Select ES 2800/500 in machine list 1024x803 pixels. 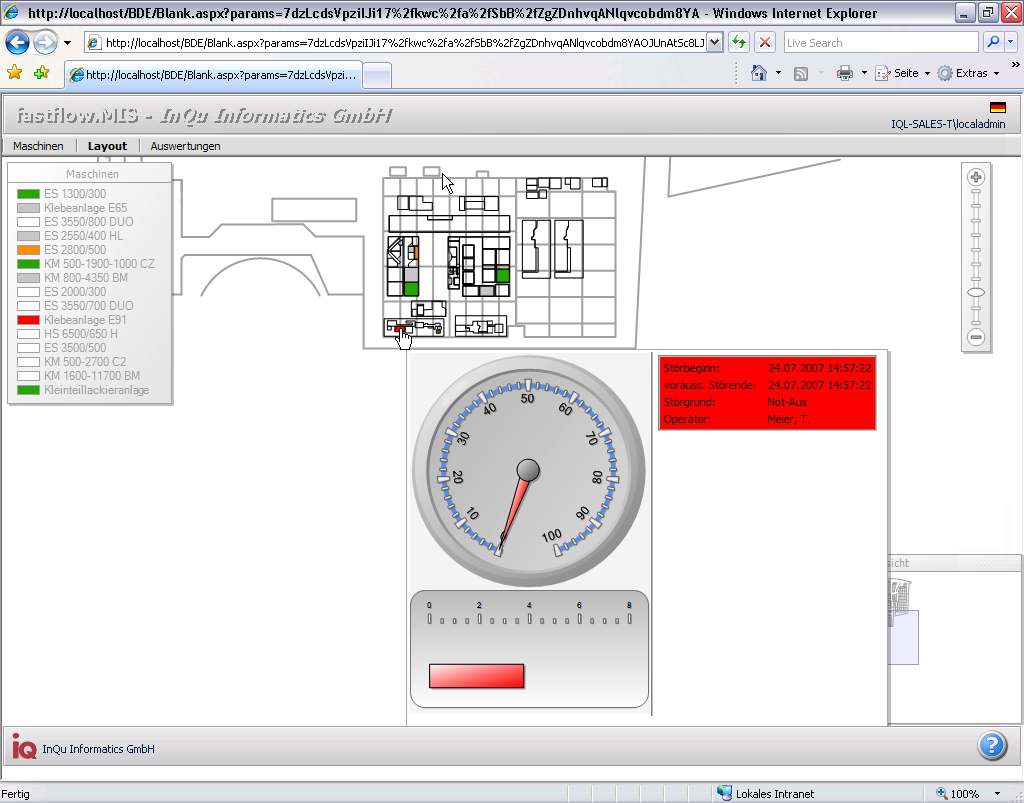click(74, 250)
